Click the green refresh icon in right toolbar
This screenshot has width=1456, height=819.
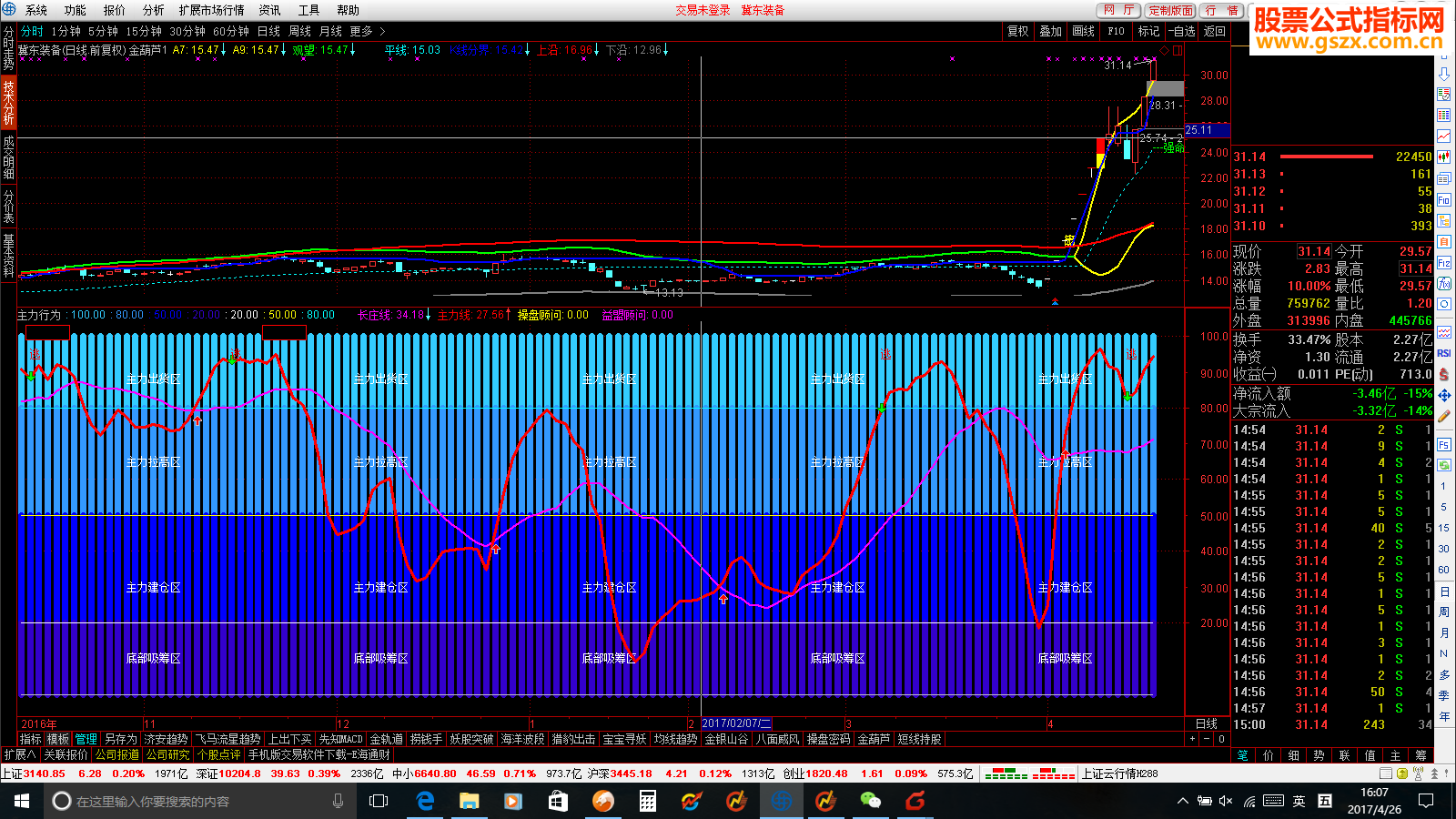(1444, 466)
